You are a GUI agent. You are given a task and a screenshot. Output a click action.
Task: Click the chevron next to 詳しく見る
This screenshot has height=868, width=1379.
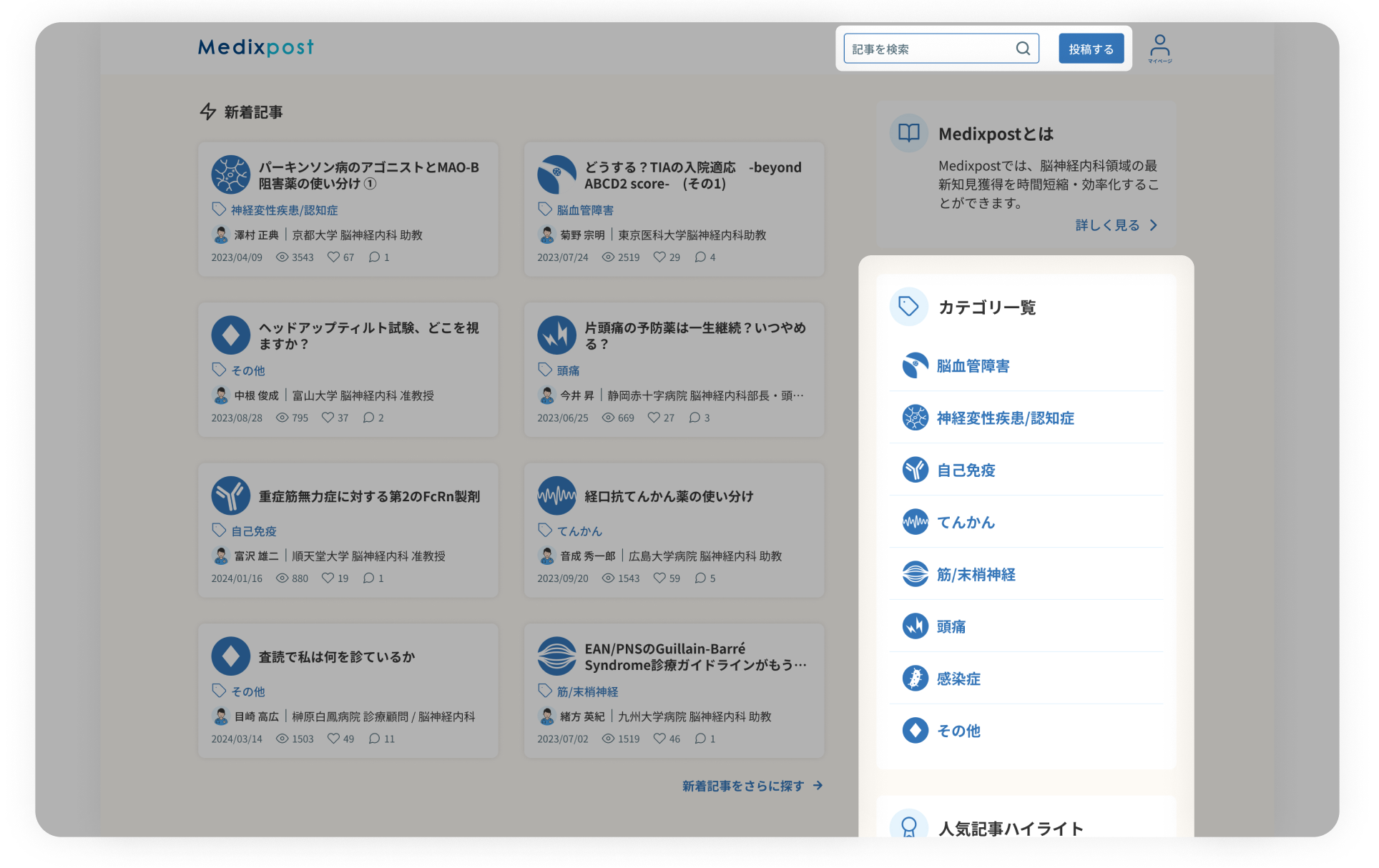tap(1153, 225)
